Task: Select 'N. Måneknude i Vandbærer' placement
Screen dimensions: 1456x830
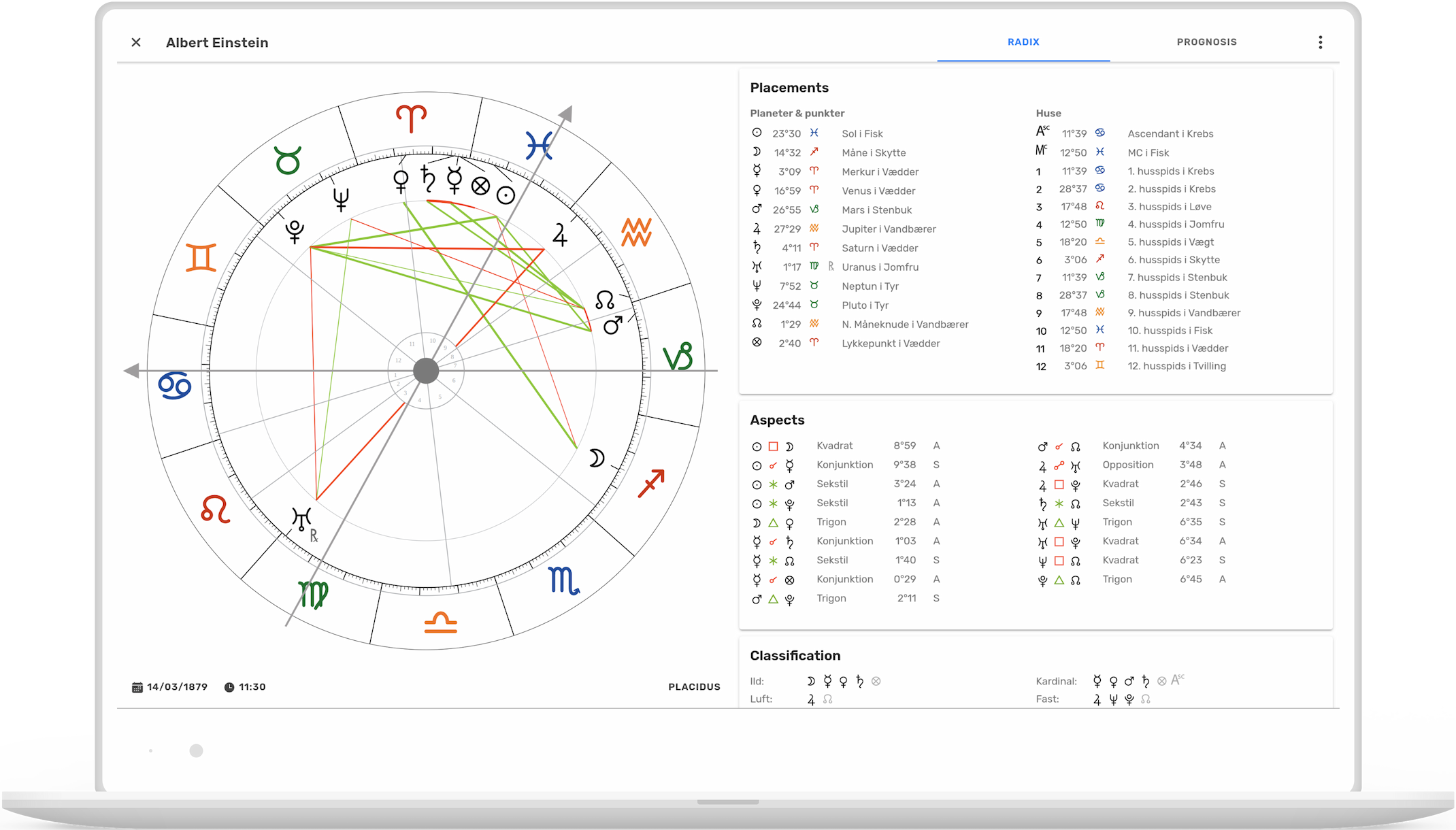Action: [x=905, y=324]
